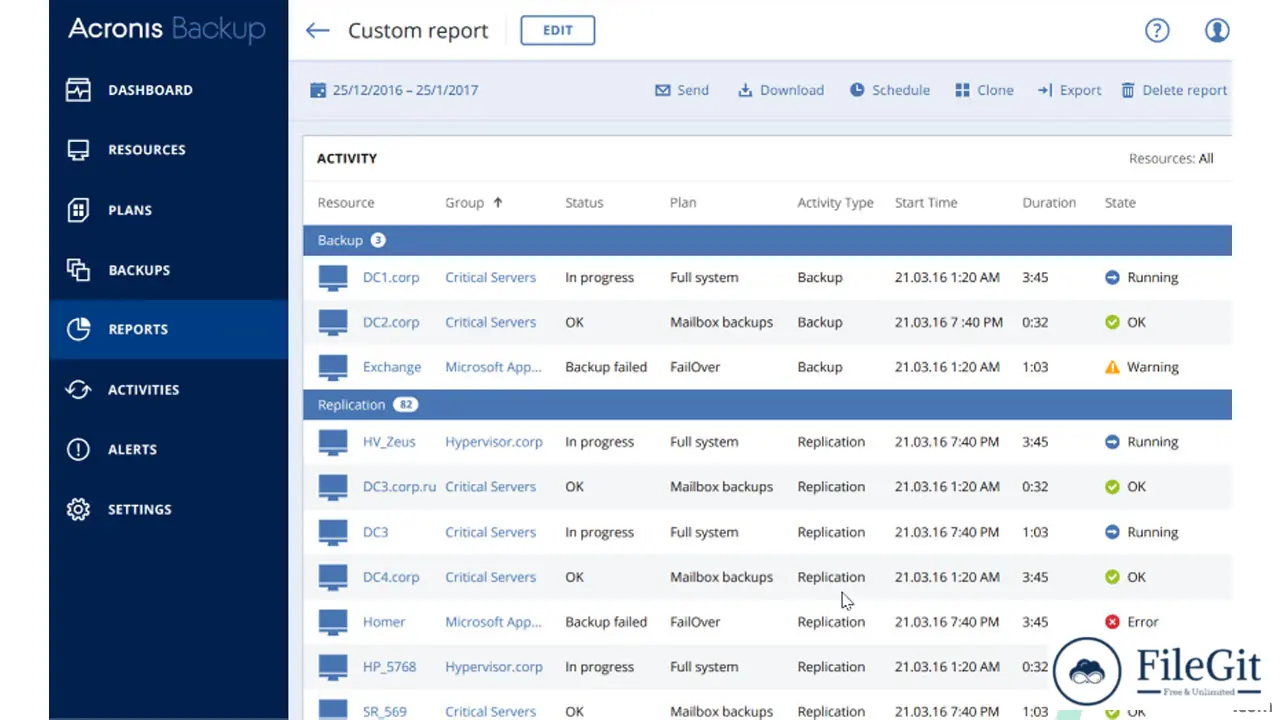Open DC3.corp.ru resource link
The height and width of the screenshot is (720, 1280).
click(x=399, y=487)
